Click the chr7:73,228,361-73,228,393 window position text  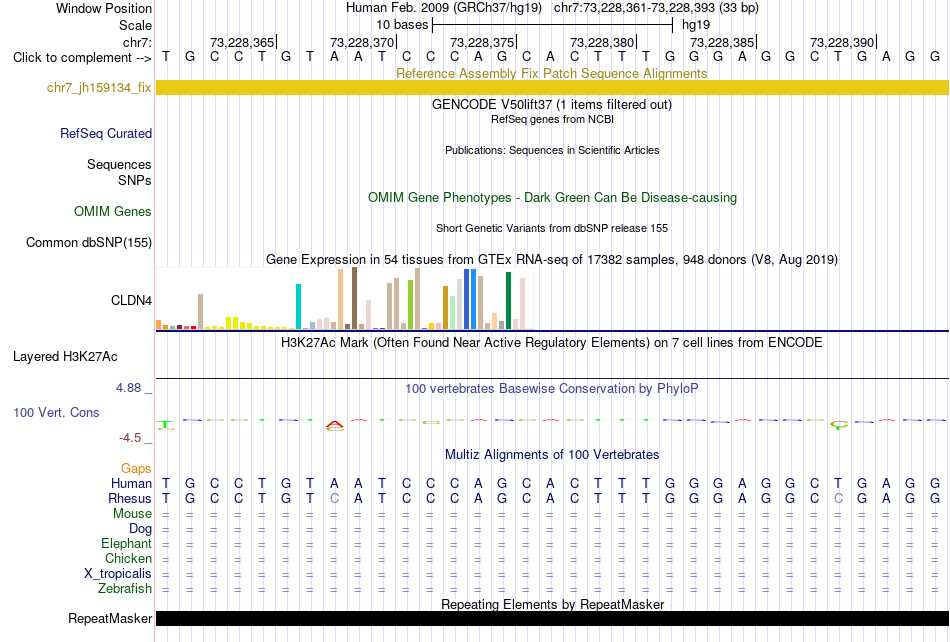[x=656, y=8]
